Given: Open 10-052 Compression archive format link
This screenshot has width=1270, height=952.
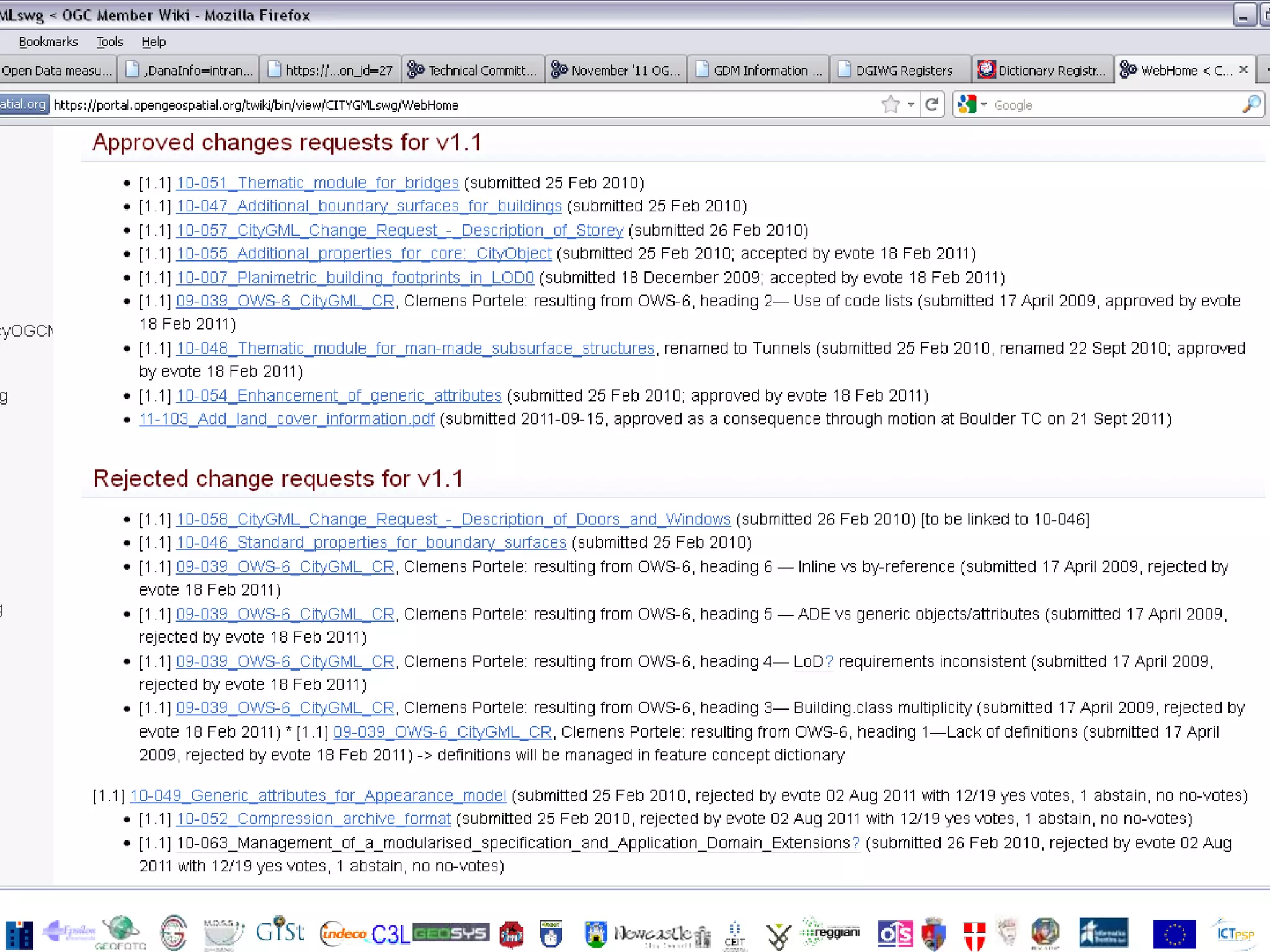Looking at the screenshot, I should 313,819.
